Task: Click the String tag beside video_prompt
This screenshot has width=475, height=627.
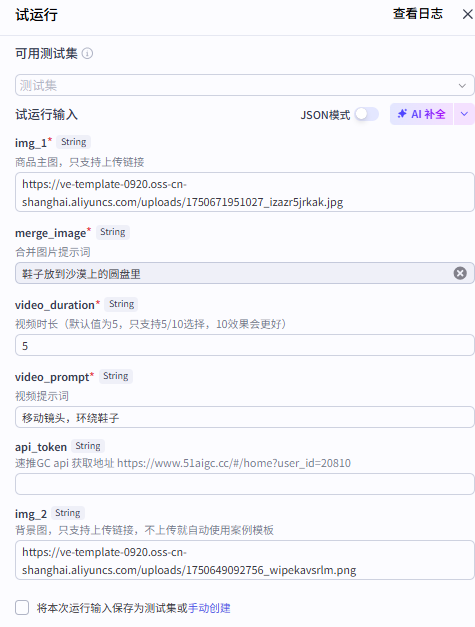Action: (x=116, y=376)
